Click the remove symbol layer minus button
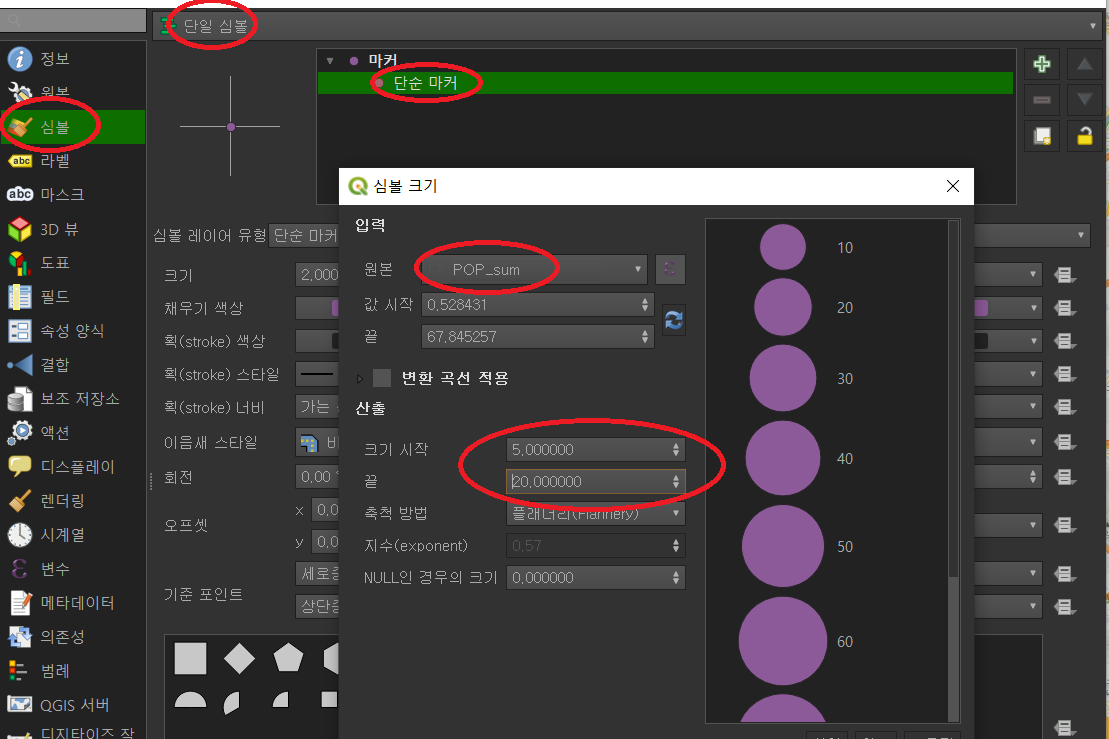Image resolution: width=1109 pixels, height=739 pixels. tap(1042, 100)
